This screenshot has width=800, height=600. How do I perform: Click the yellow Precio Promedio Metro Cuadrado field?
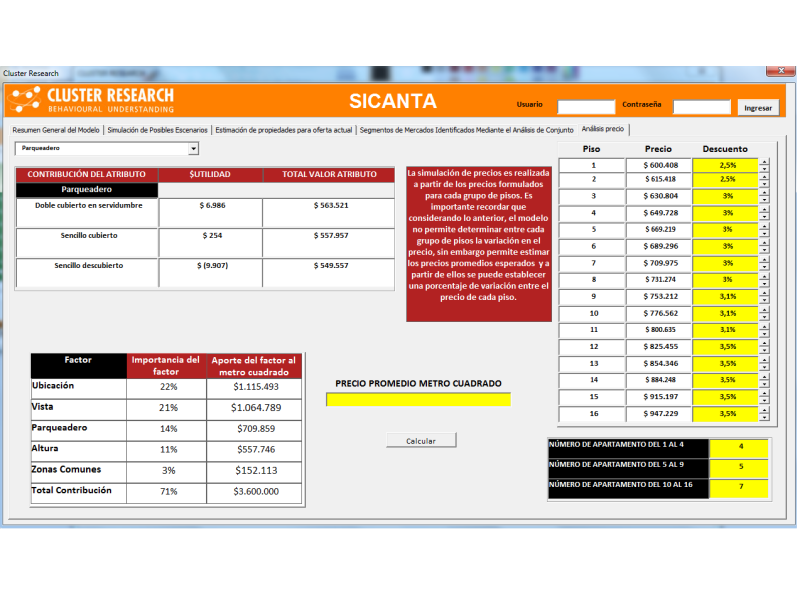click(418, 399)
